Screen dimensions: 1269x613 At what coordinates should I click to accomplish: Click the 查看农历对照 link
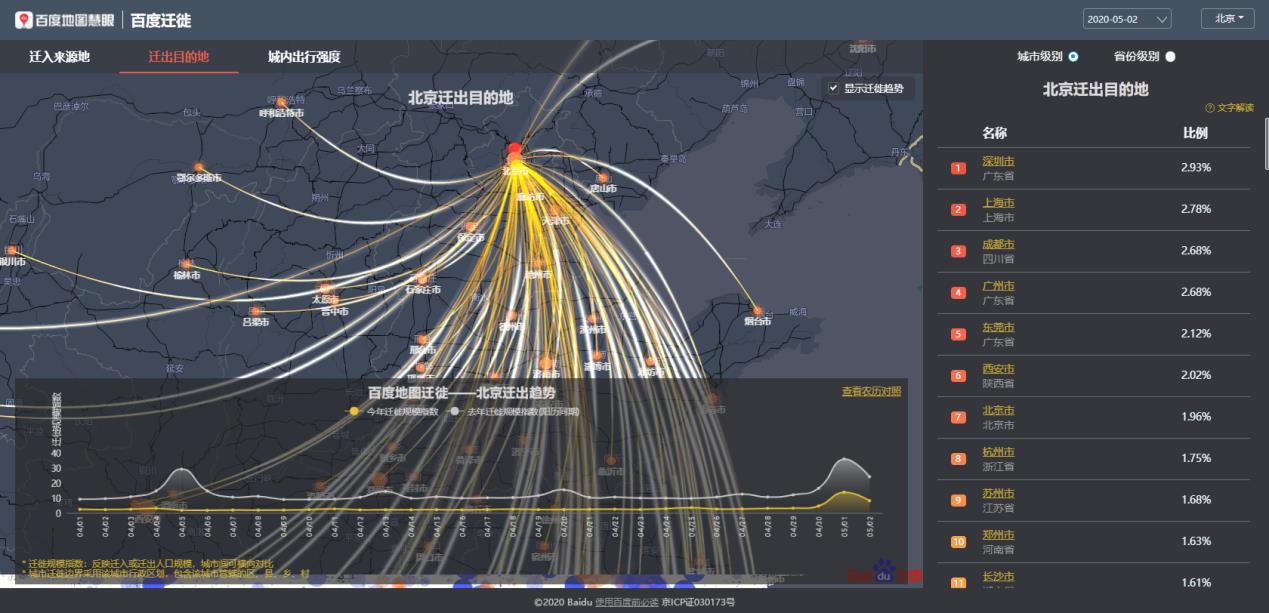click(871, 391)
